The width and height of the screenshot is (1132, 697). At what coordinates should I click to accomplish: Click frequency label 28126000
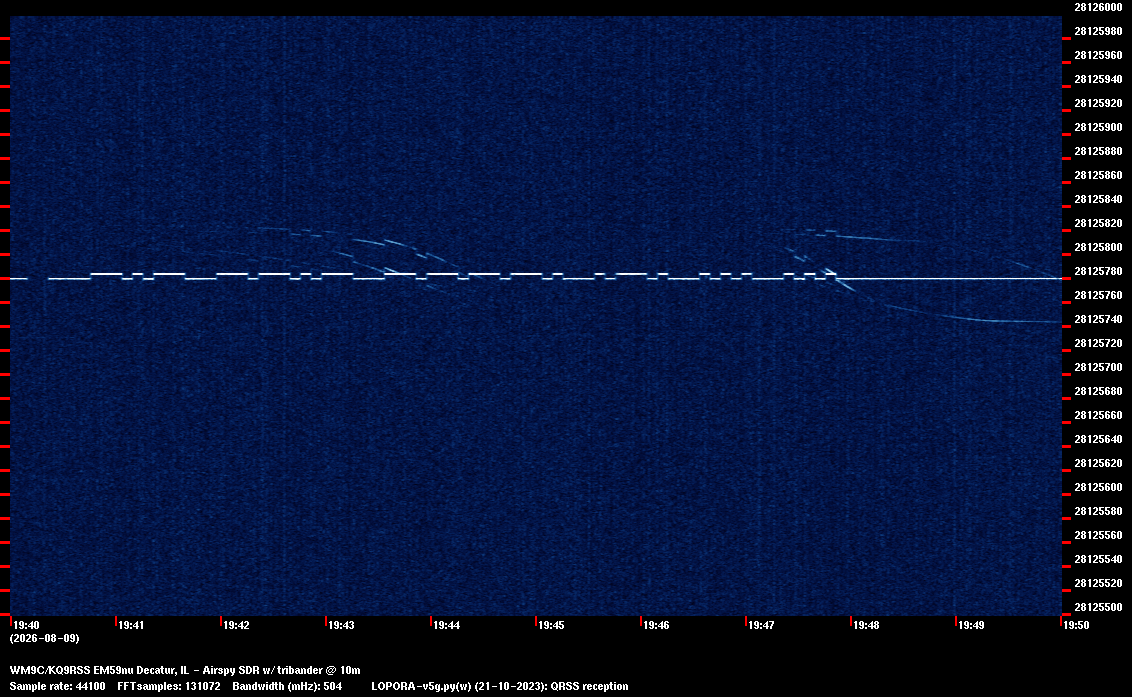[1098, 7]
